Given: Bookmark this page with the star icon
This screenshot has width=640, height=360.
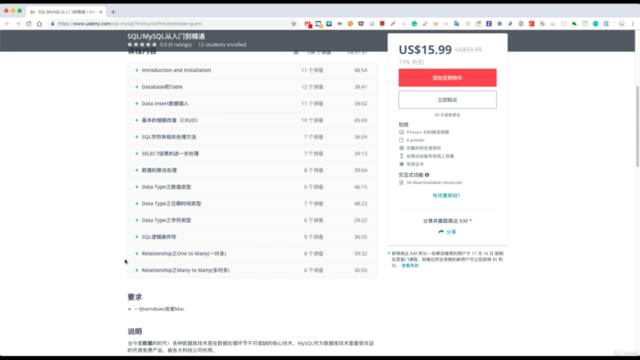Looking at the screenshot, I should tap(293, 24).
